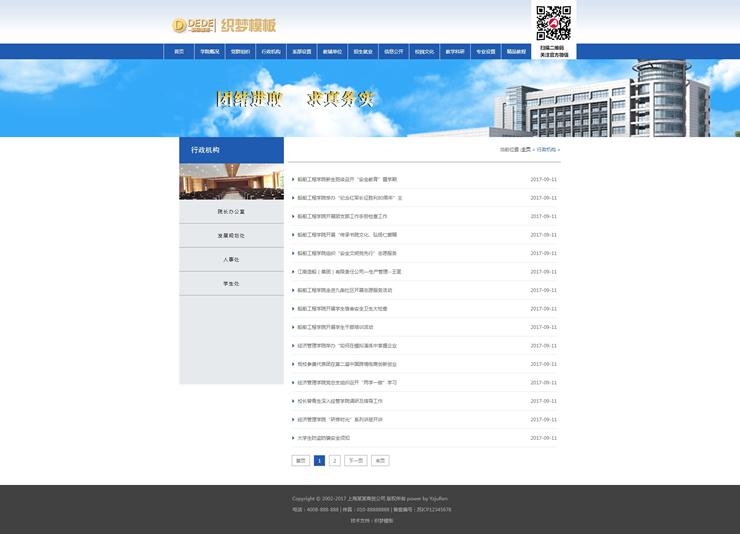The height and width of the screenshot is (534, 740).
Task: Open the "研修时光" 系列讲座 article
Action: point(340,419)
